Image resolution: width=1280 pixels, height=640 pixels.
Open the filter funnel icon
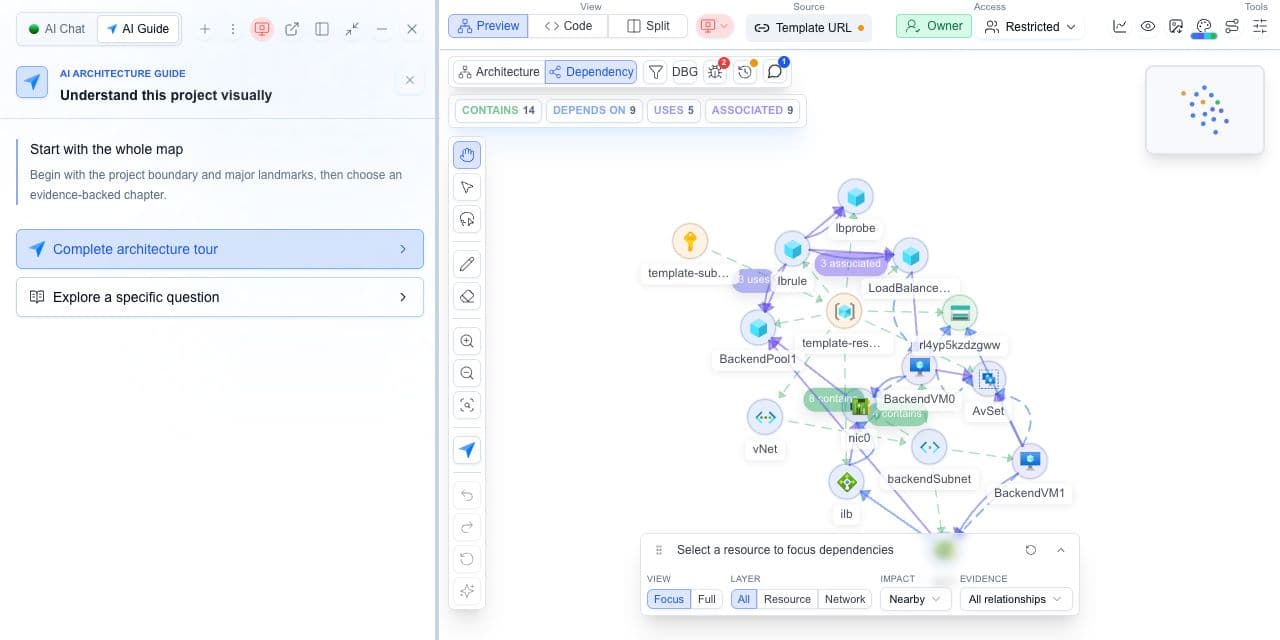point(655,72)
